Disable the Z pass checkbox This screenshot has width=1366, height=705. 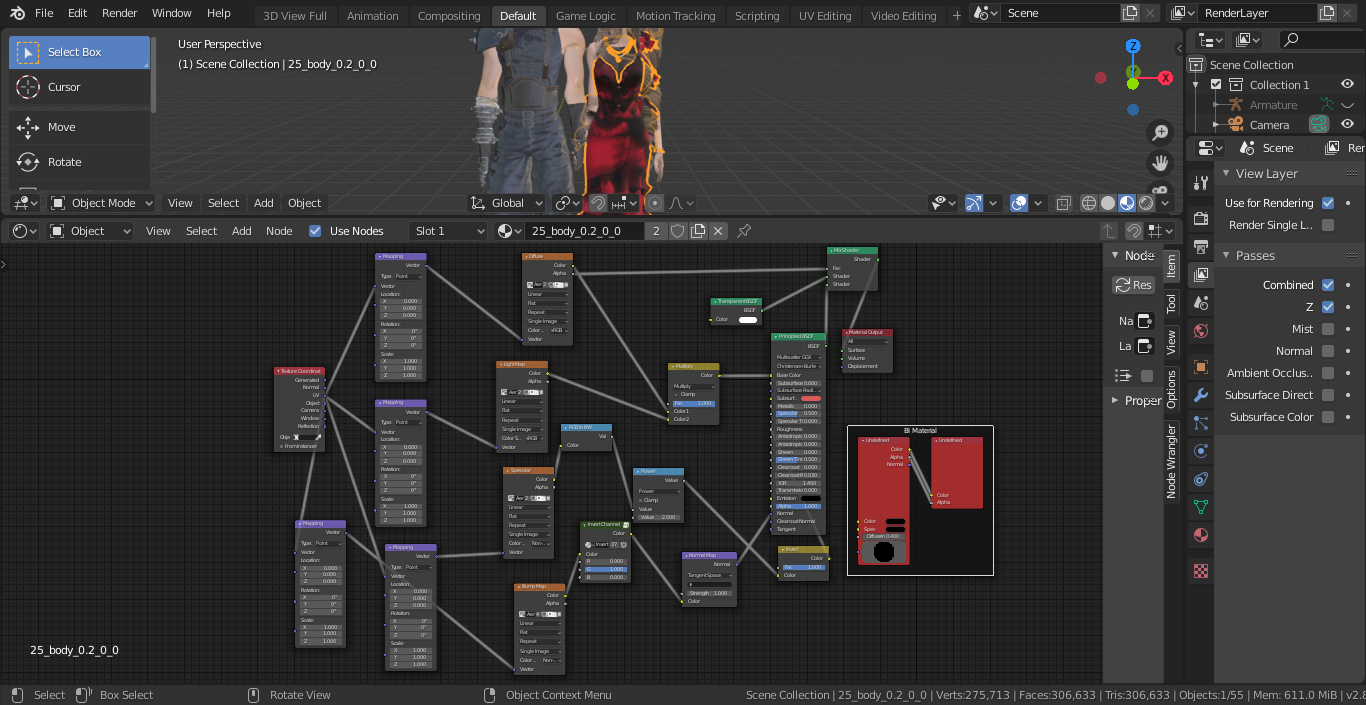coord(1328,307)
